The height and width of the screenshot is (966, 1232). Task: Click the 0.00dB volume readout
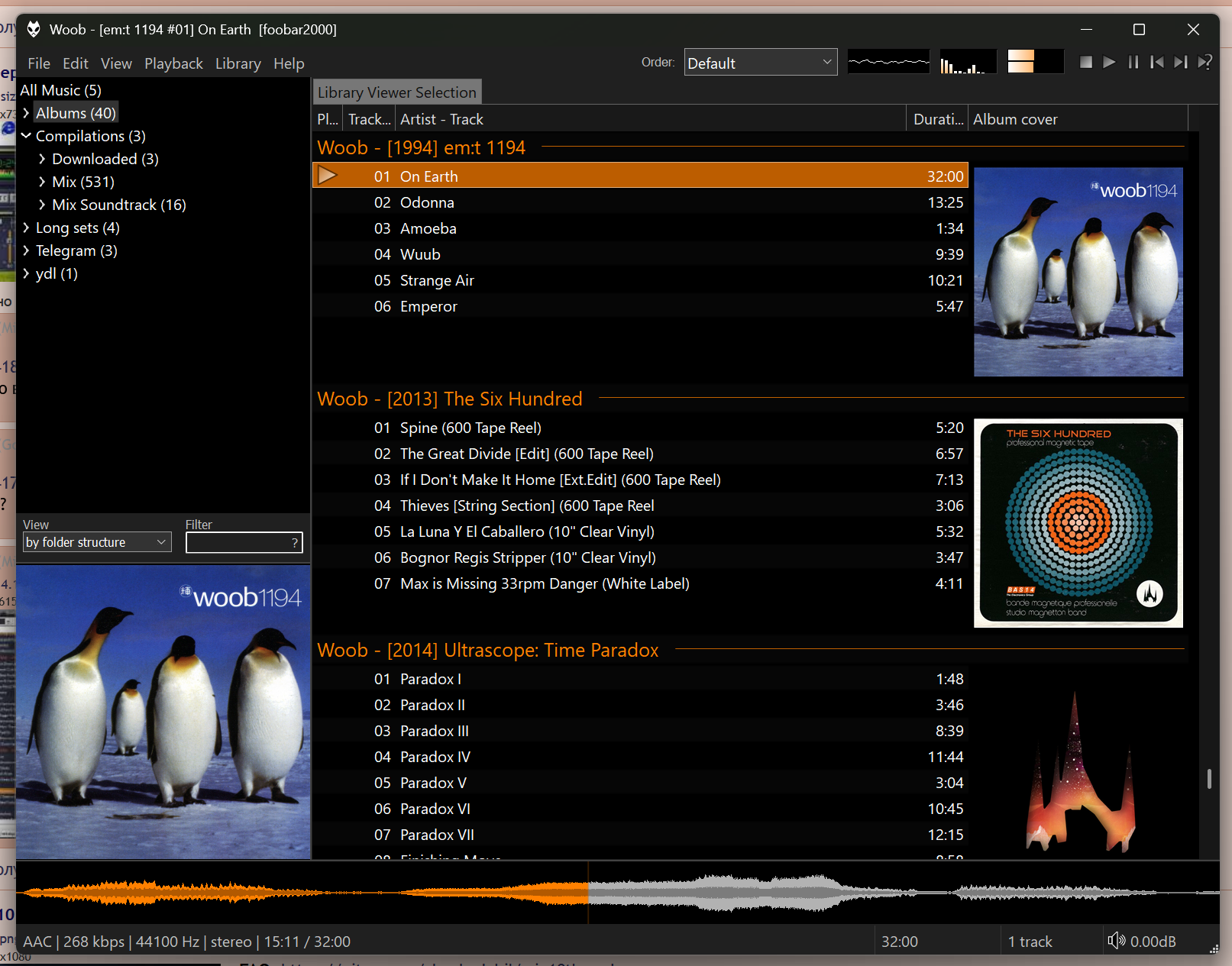coord(1153,942)
